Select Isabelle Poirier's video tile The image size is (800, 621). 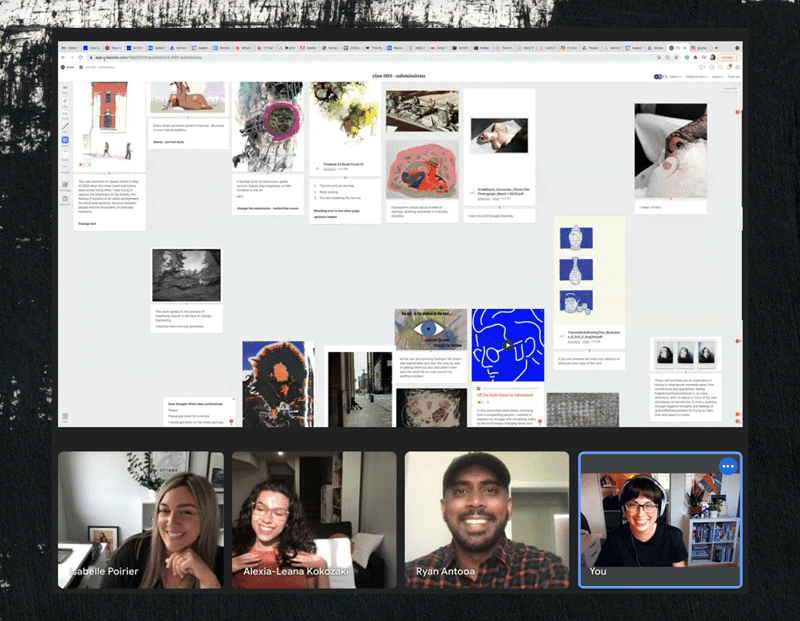(x=140, y=519)
